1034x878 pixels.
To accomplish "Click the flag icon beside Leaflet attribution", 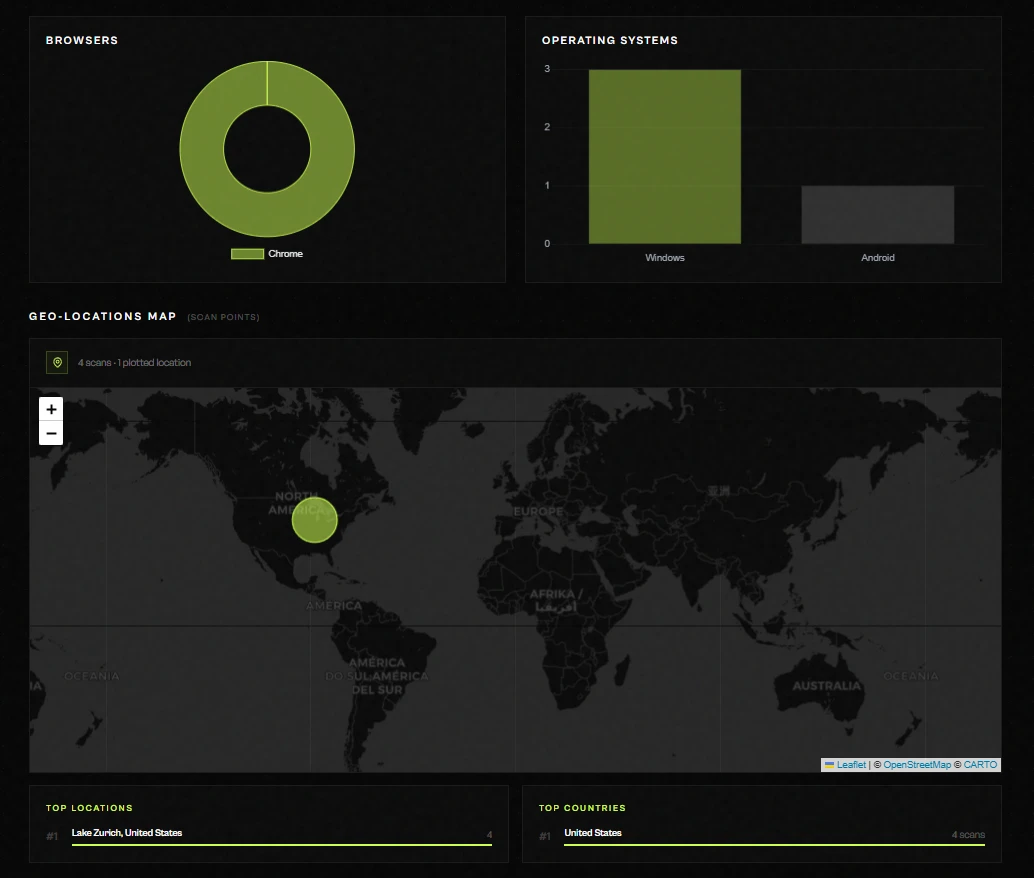I will 829,765.
